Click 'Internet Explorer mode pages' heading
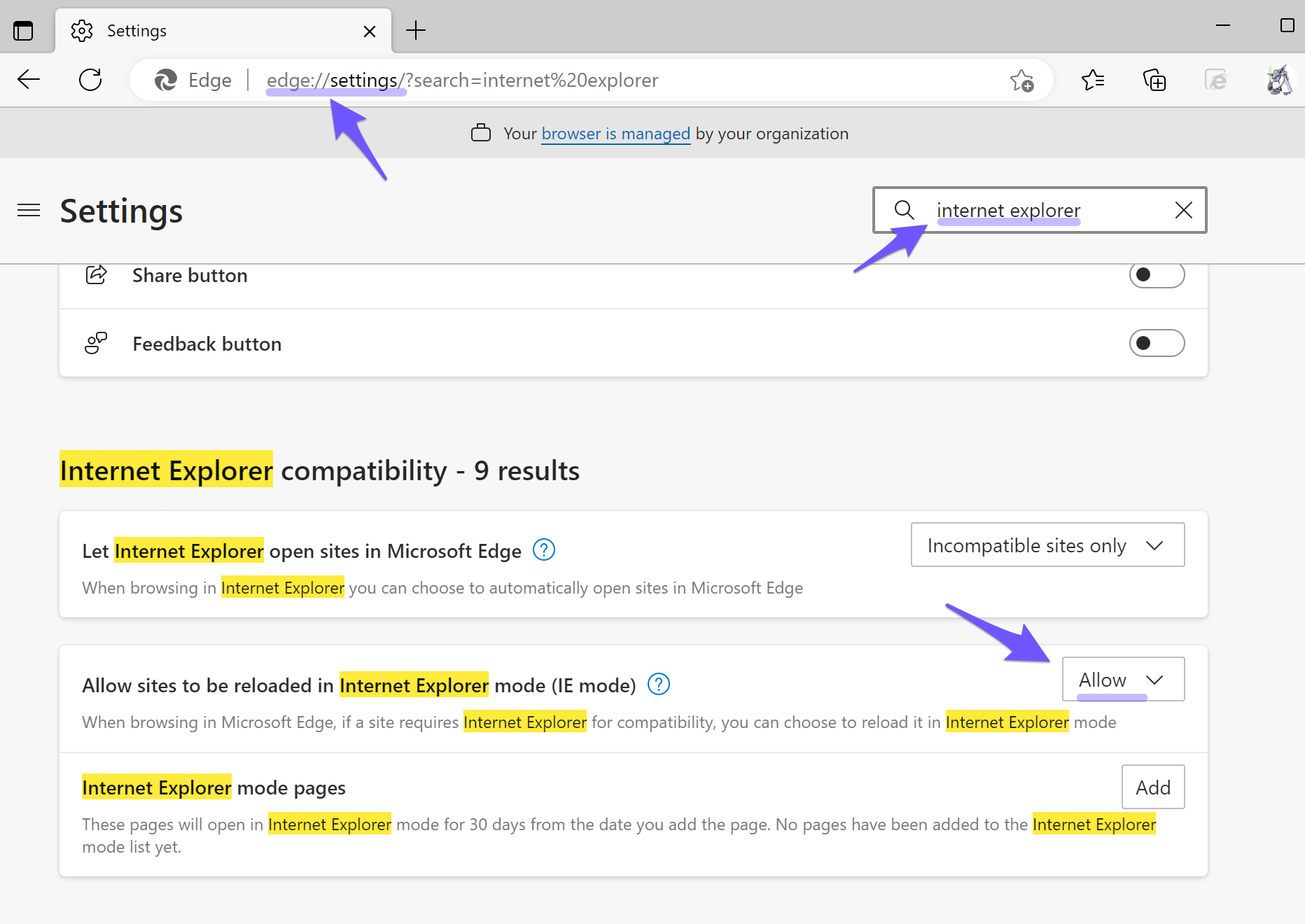Screen dimensions: 1305x924 [214, 787]
